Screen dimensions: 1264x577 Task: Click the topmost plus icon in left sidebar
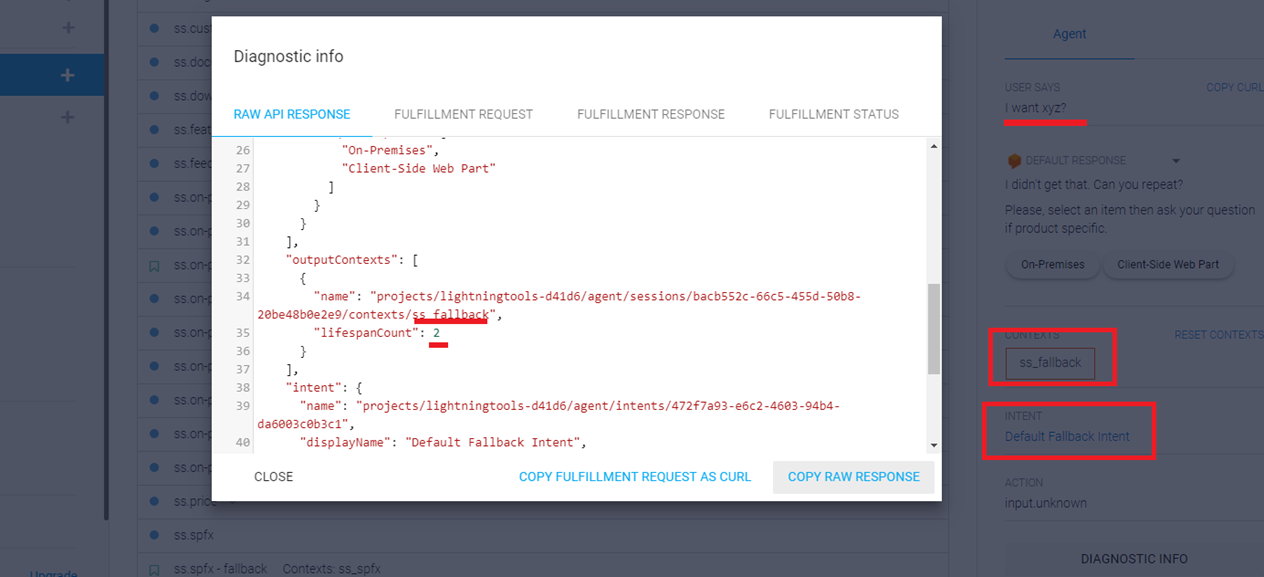point(68,27)
